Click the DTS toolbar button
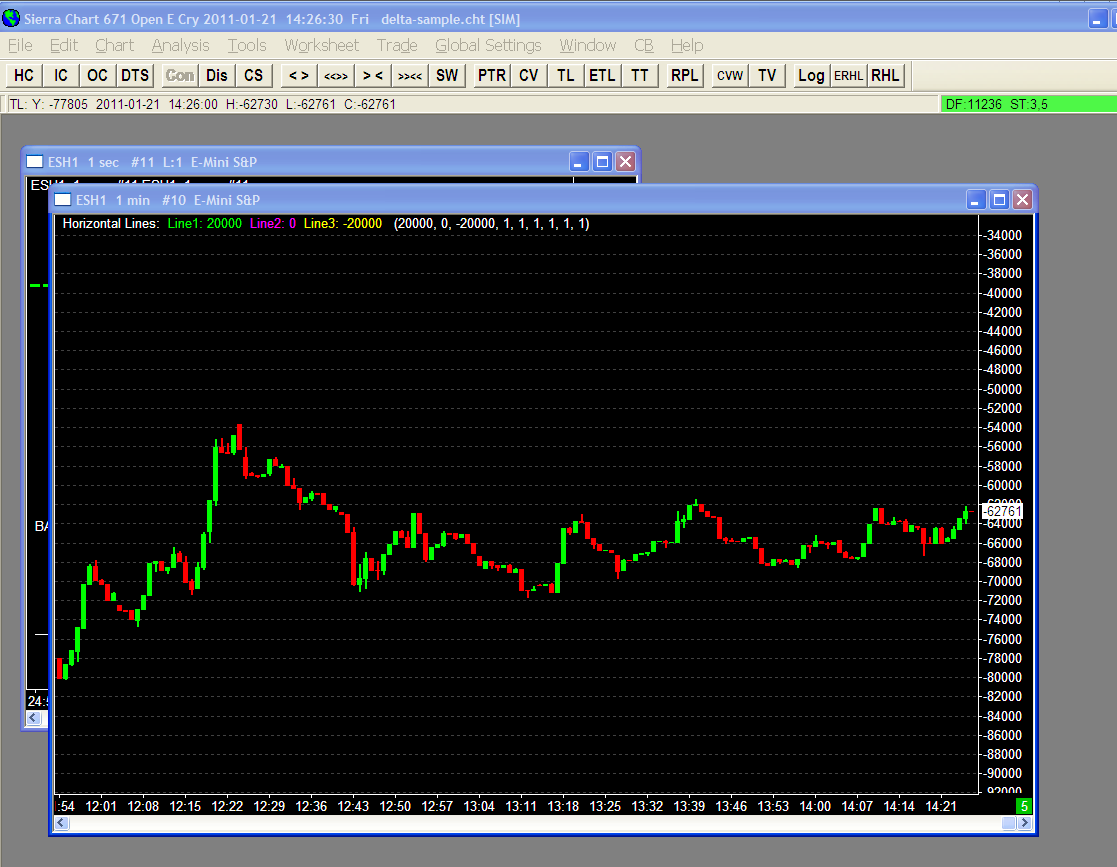 coord(135,76)
